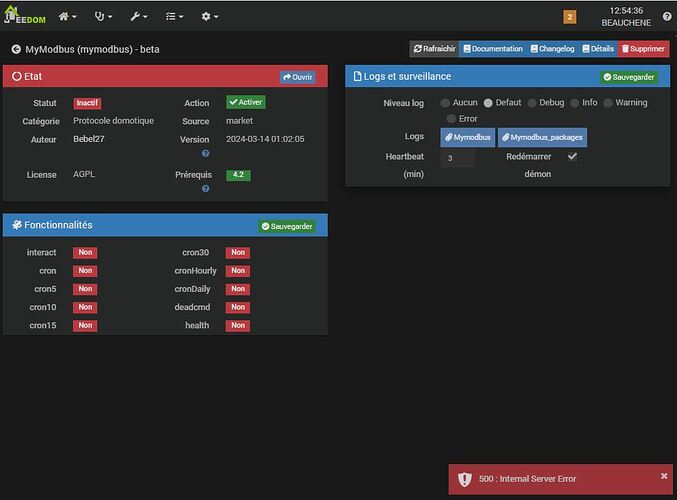Click the help icon under Version
Screen dimensions: 677x500
click(205, 154)
